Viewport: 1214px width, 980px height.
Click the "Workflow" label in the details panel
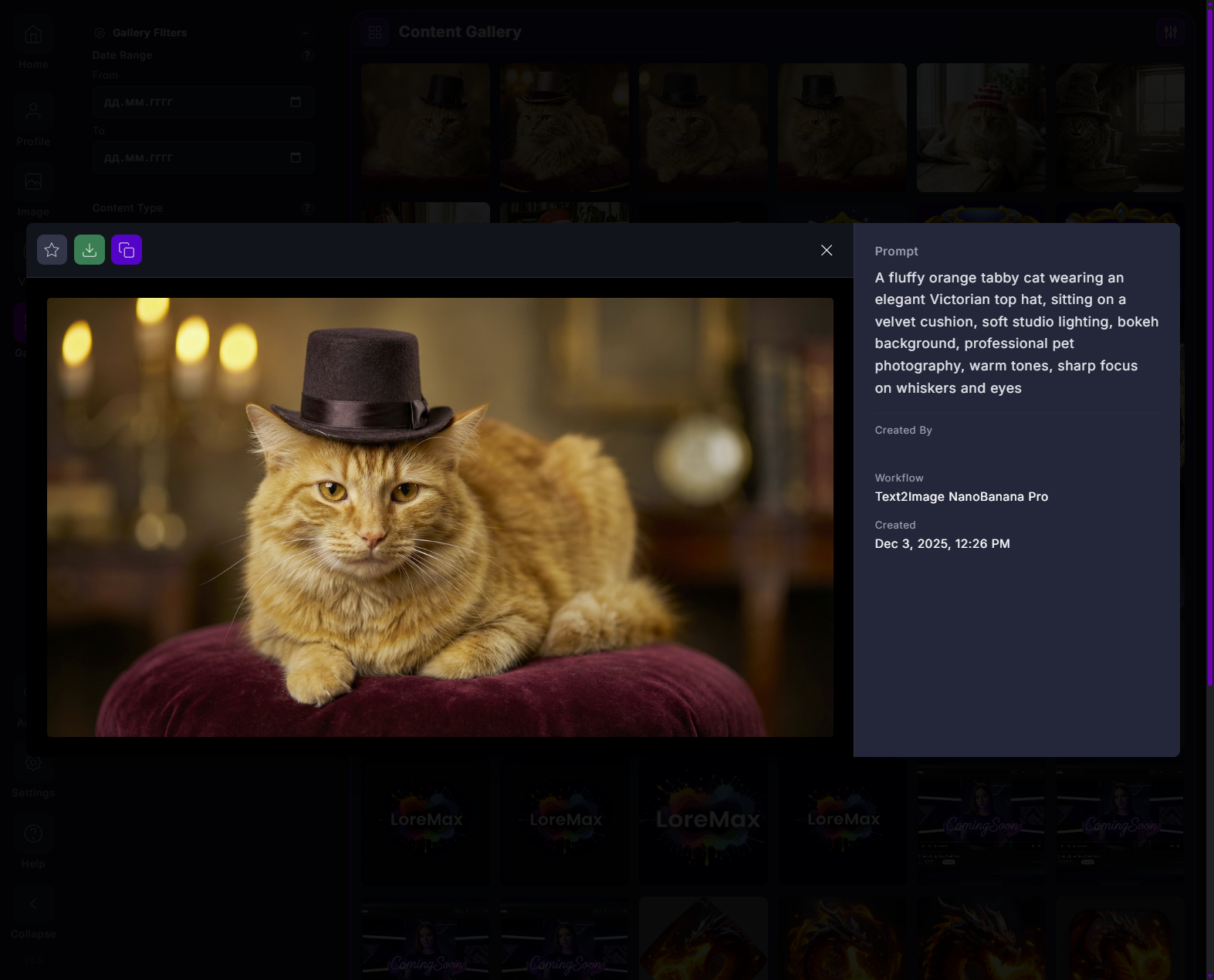click(899, 478)
